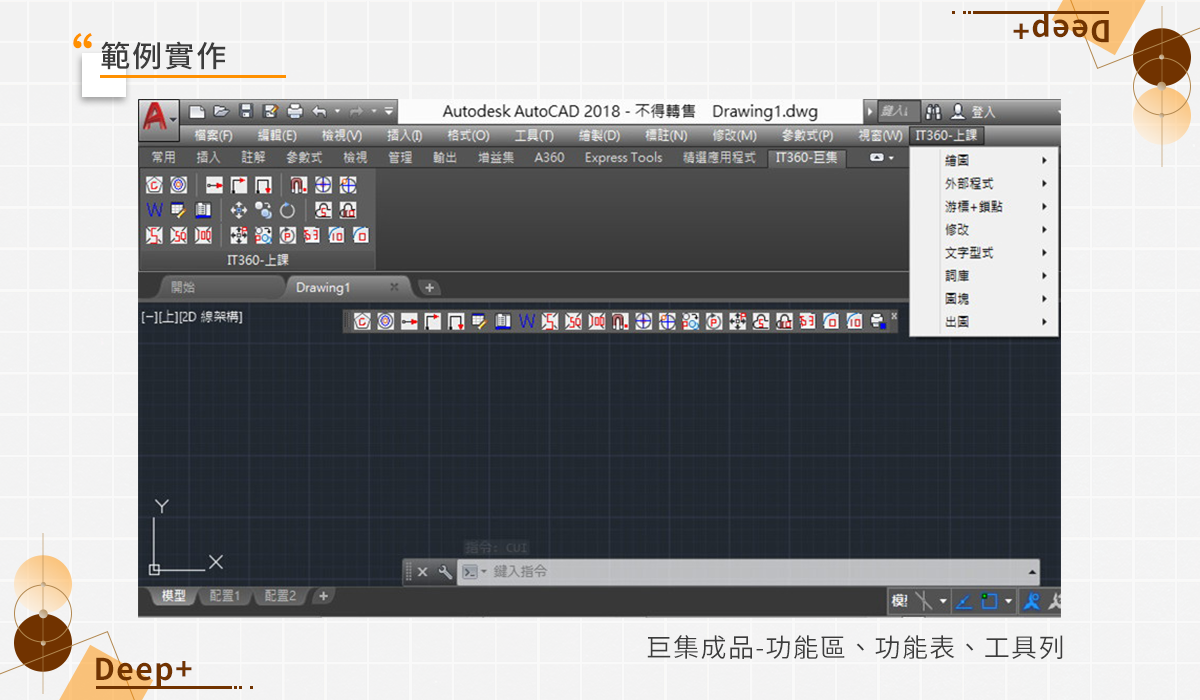Click the Plot printer icon in quick access toolbar
The image size is (1200, 700).
[295, 111]
